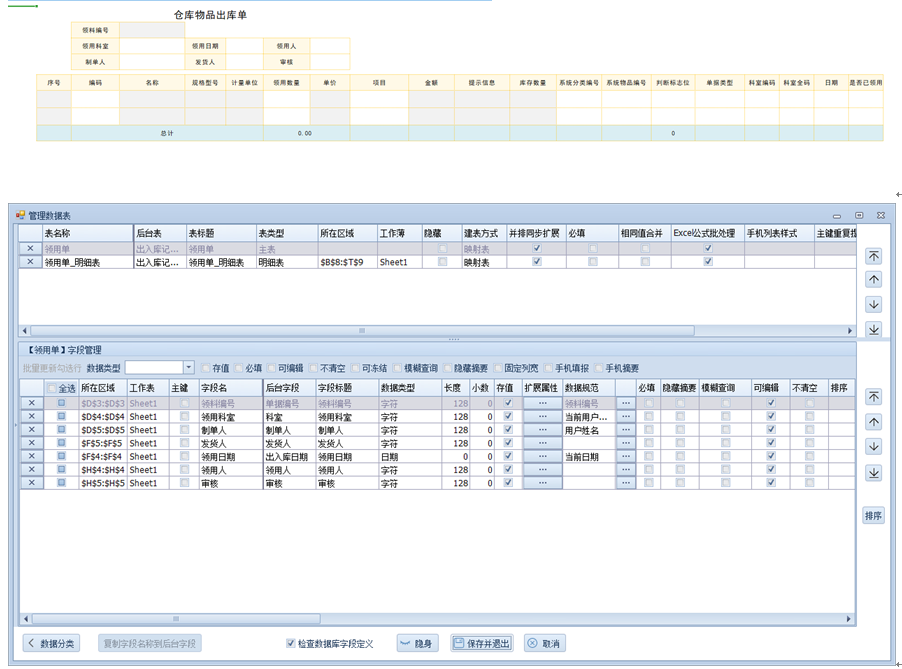The height and width of the screenshot is (669, 902).
Task: Click 建表方式 cell for 领用单_明细表
Action: coord(483,262)
